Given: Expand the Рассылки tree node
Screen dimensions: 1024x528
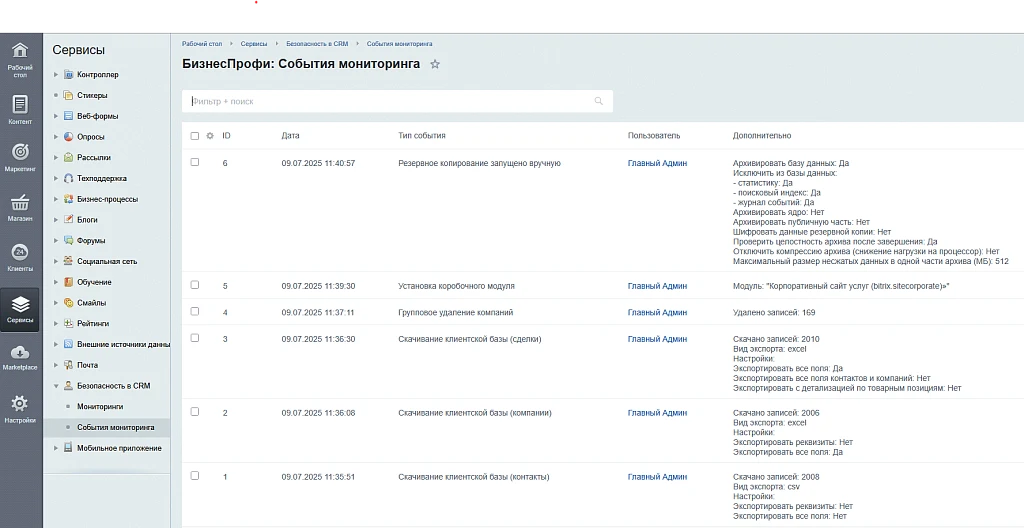Looking at the screenshot, I should [x=56, y=157].
